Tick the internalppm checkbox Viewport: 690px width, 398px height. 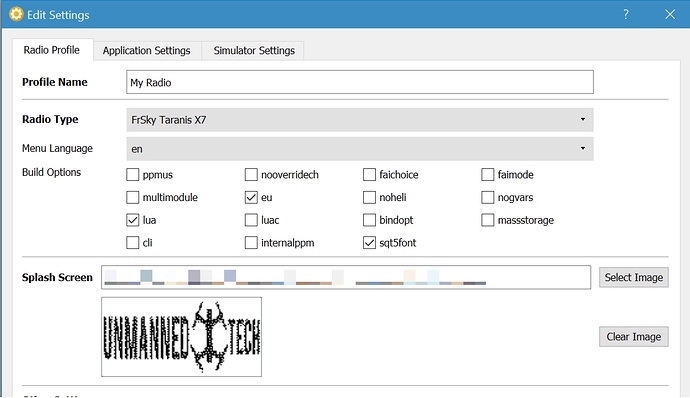(251, 243)
